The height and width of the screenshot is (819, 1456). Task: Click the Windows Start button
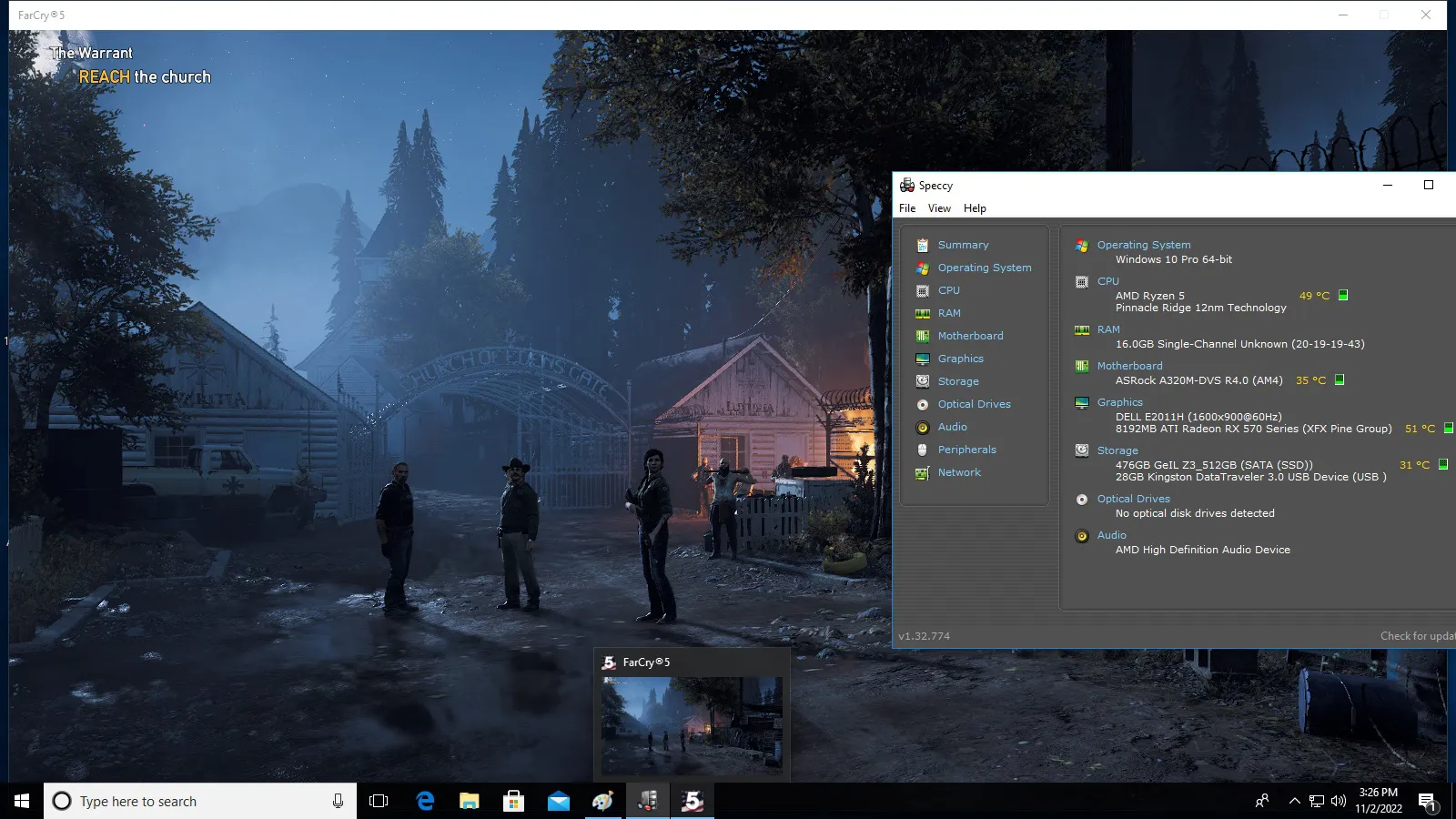[22, 801]
